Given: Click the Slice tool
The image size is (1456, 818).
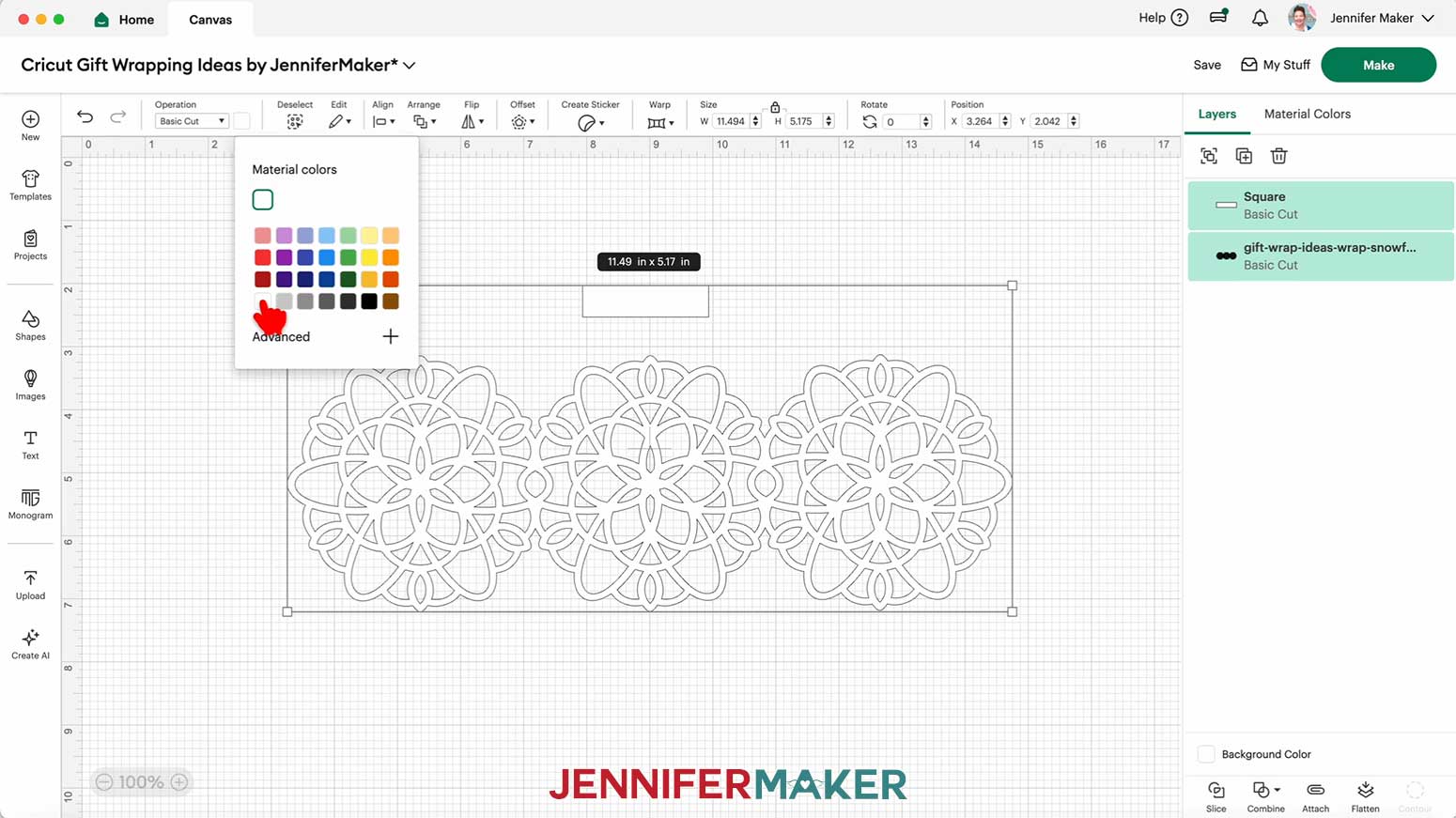Looking at the screenshot, I should (1216, 796).
